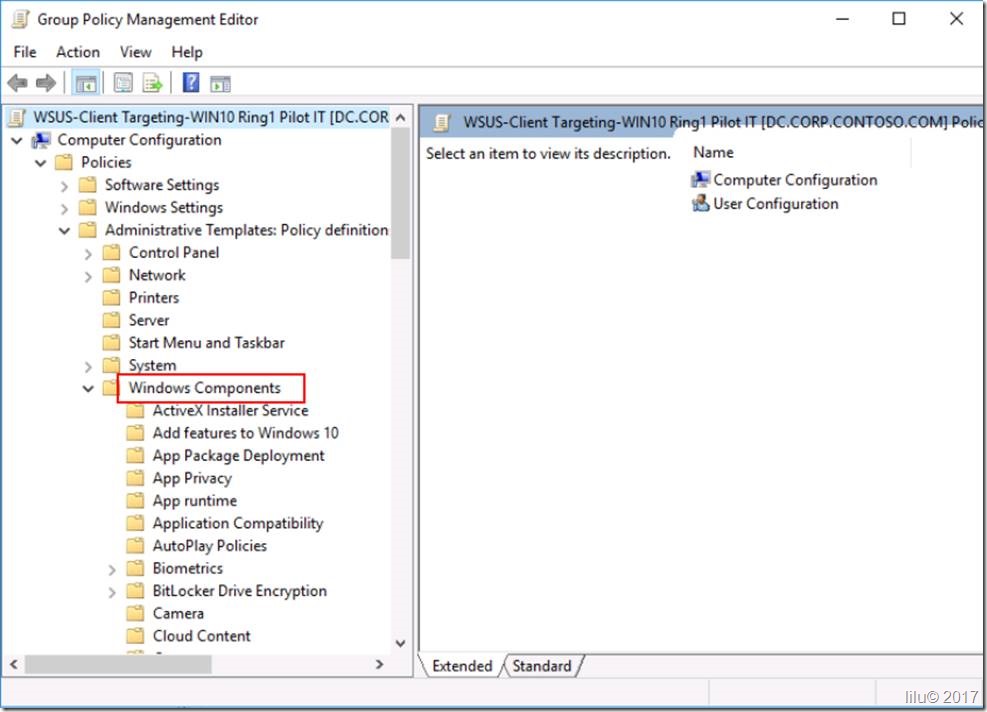Expand the Windows Settings node
This screenshot has width=987, height=712.
(x=64, y=208)
